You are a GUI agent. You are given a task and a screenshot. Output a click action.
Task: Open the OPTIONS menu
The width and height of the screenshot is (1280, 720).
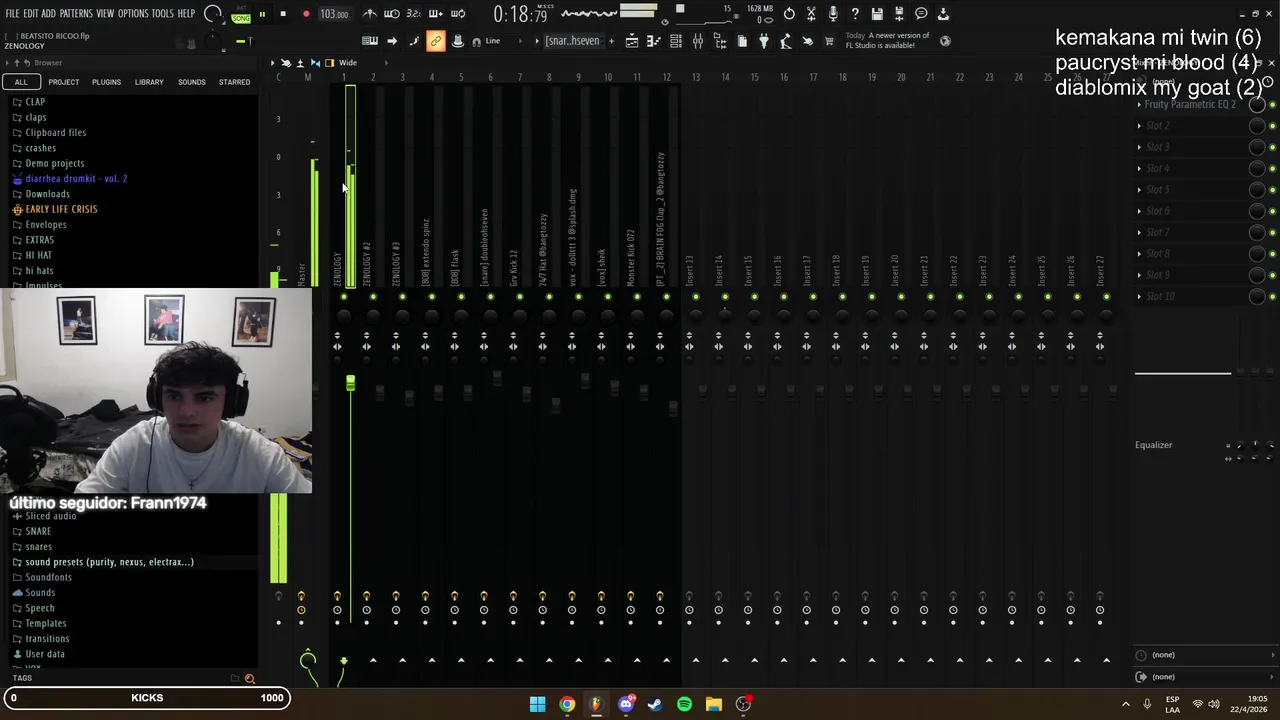point(133,14)
